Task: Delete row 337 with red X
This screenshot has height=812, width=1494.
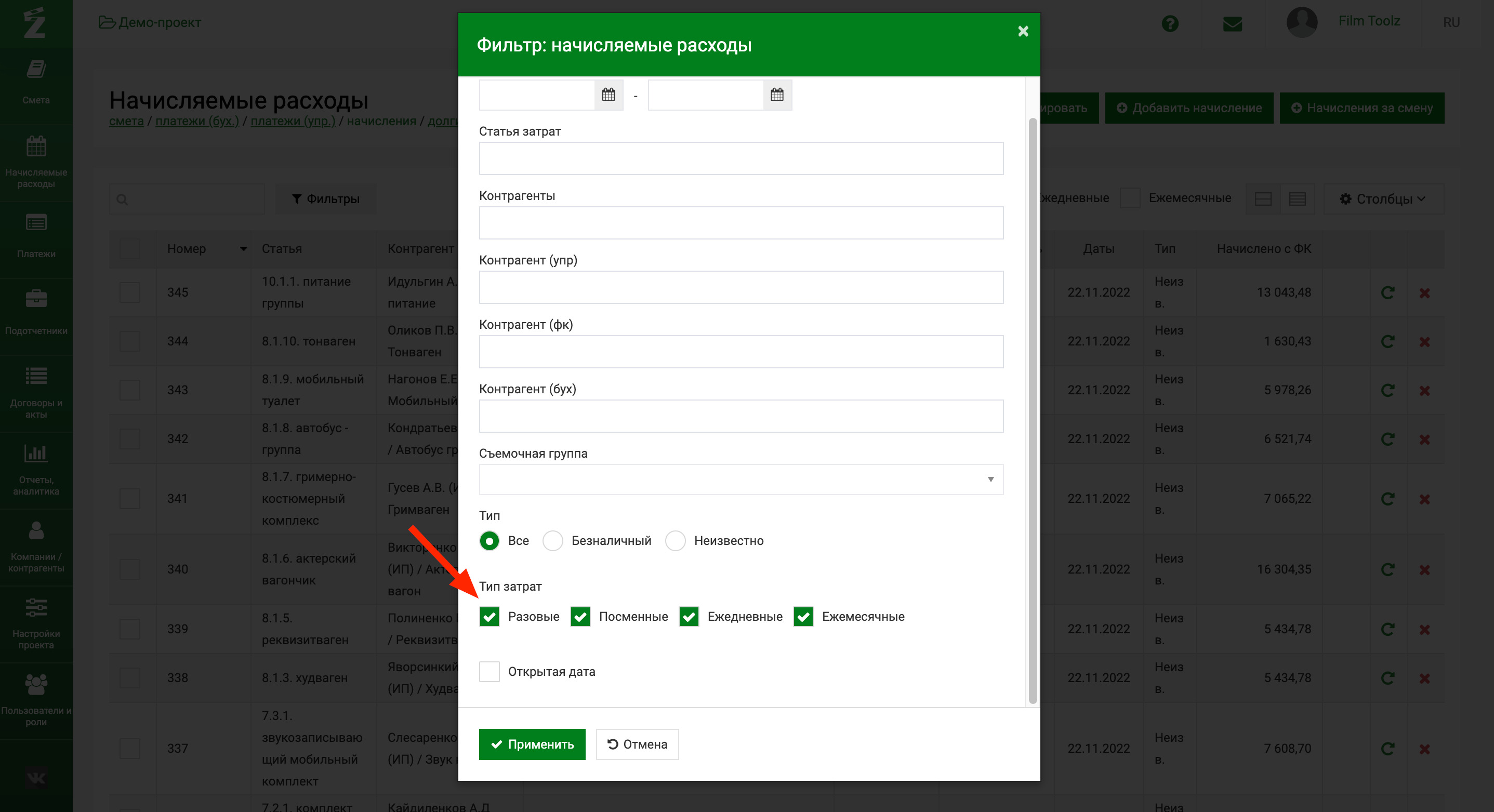Action: coord(1424,749)
